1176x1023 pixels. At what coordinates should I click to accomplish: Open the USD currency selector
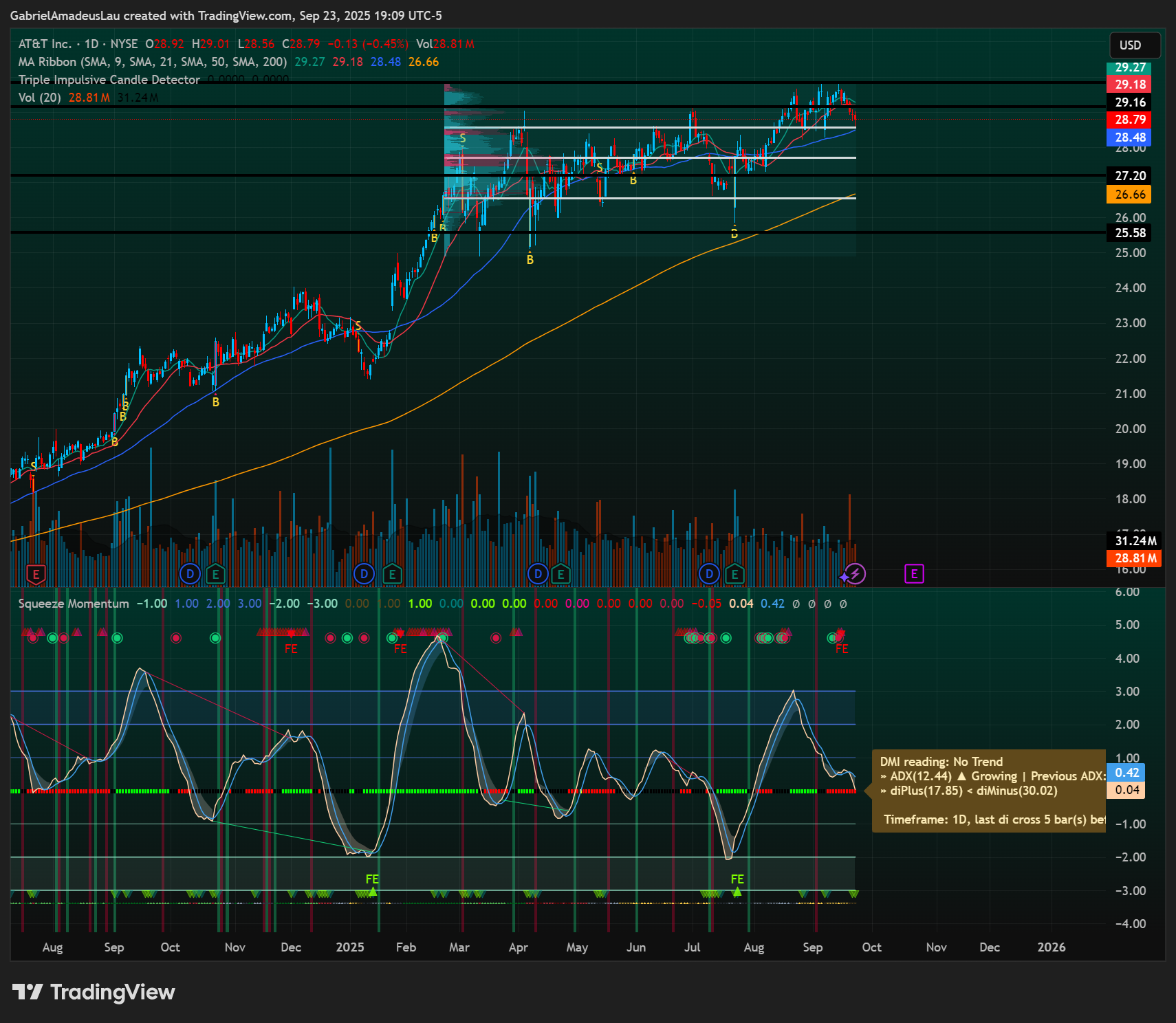[x=1135, y=45]
